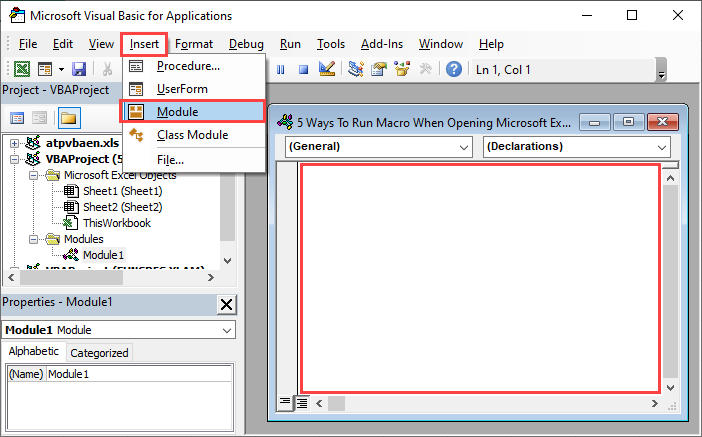The height and width of the screenshot is (437, 702).
Task: Open the Add-Ins menu
Action: pos(382,44)
